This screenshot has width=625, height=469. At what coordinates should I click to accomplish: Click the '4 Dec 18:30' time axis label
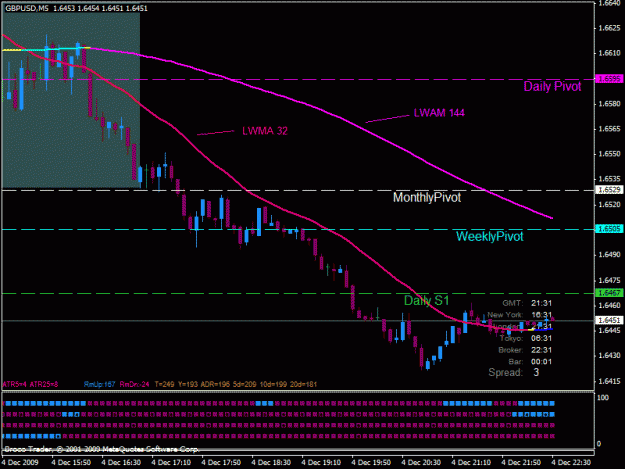tap(271, 463)
